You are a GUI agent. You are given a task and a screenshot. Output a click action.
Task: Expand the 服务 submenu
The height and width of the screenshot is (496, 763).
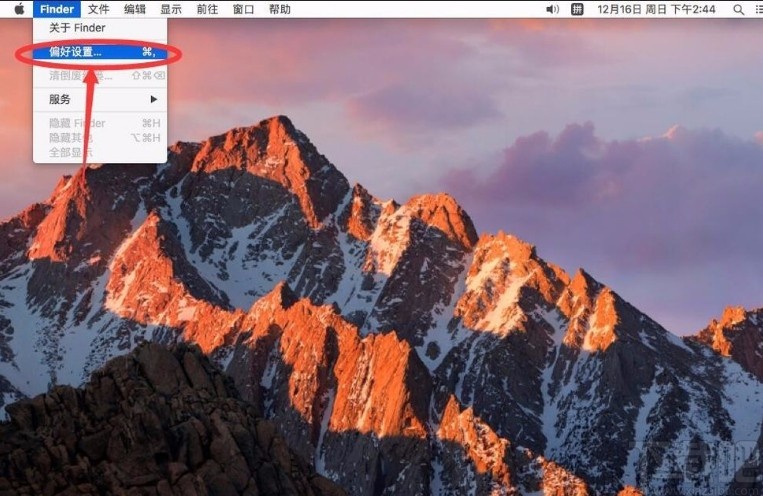click(x=100, y=99)
